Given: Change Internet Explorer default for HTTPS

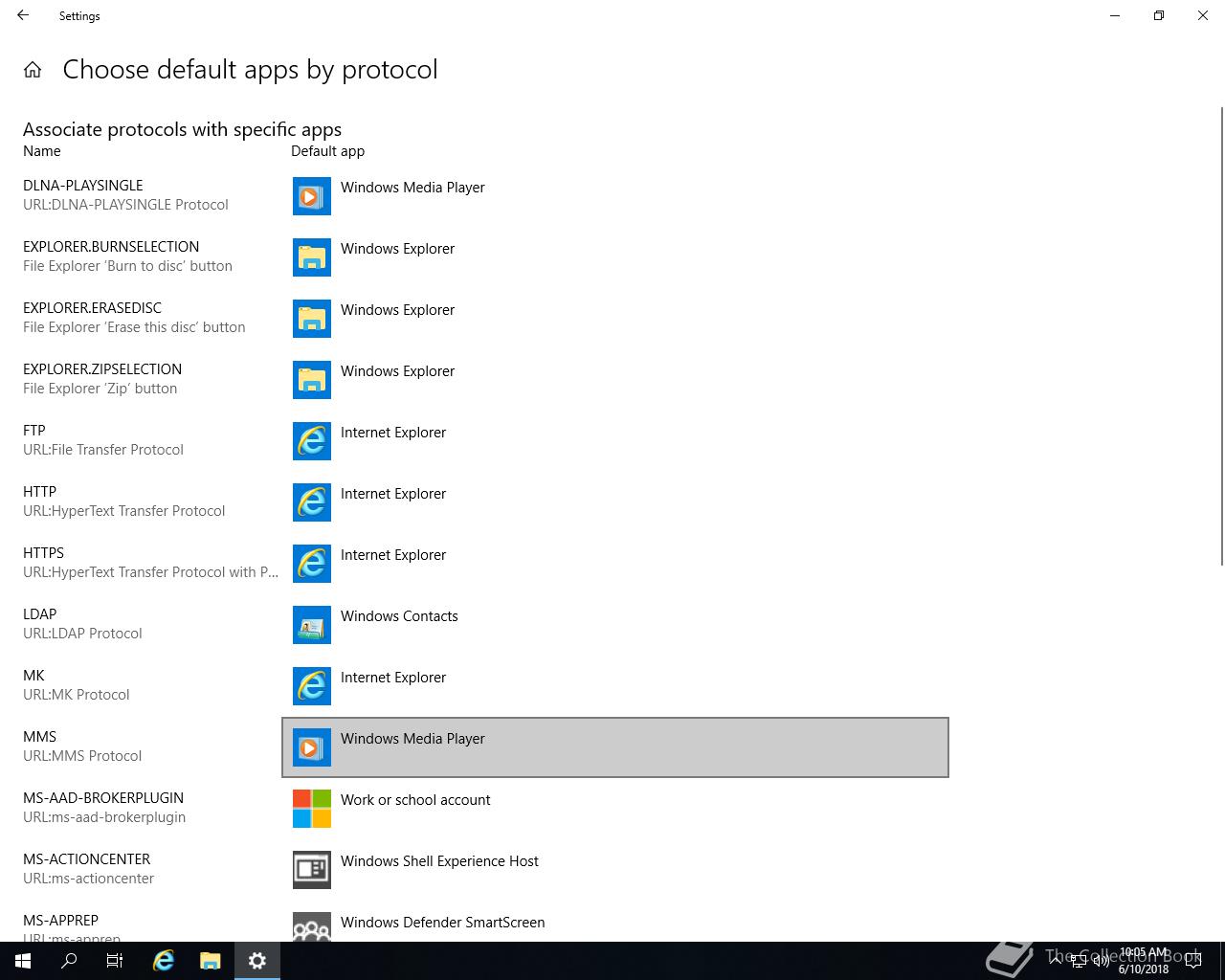Looking at the screenshot, I should [x=615, y=564].
